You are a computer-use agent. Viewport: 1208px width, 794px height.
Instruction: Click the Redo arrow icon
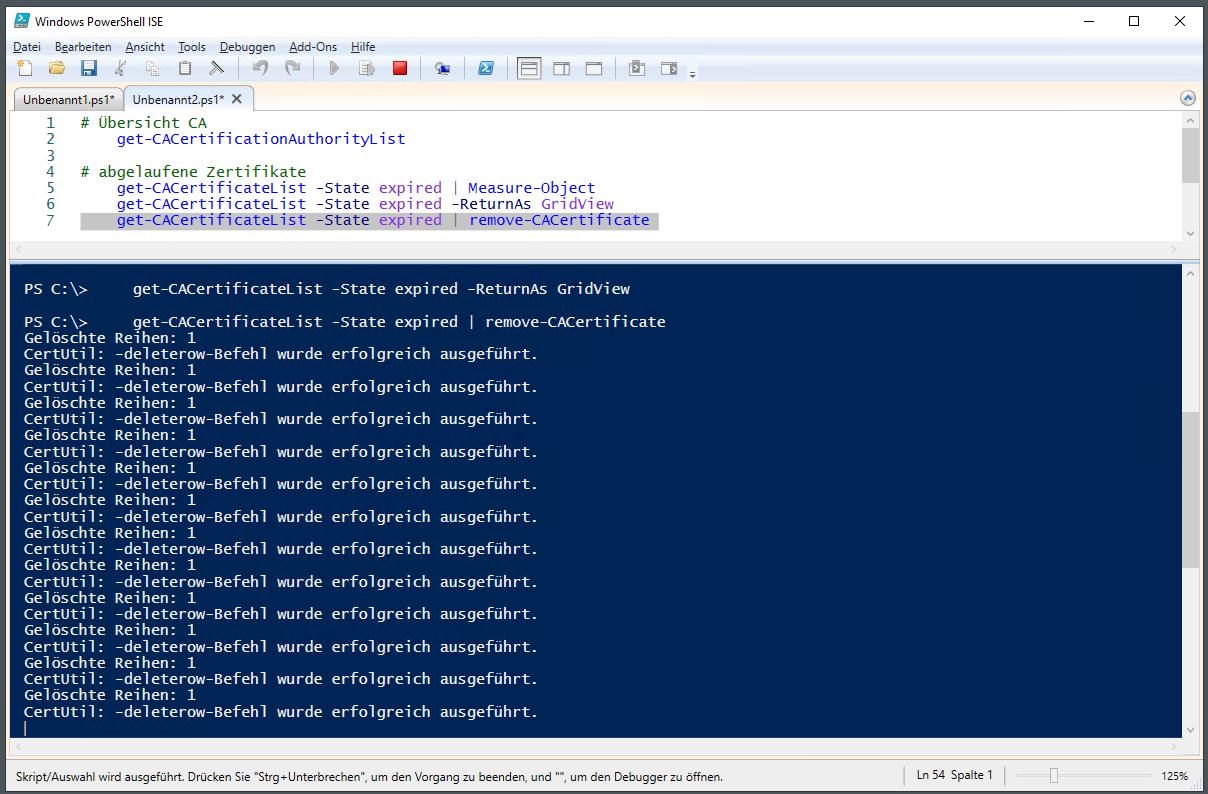[x=292, y=68]
